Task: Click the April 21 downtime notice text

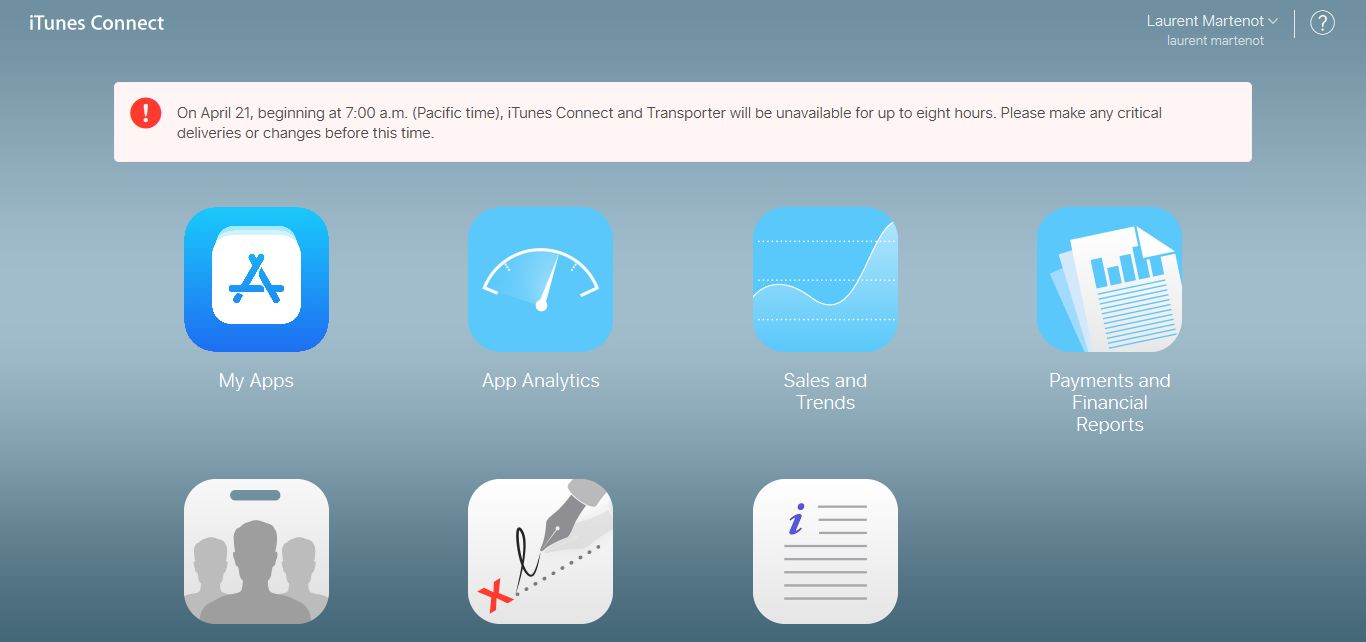Action: click(669, 123)
